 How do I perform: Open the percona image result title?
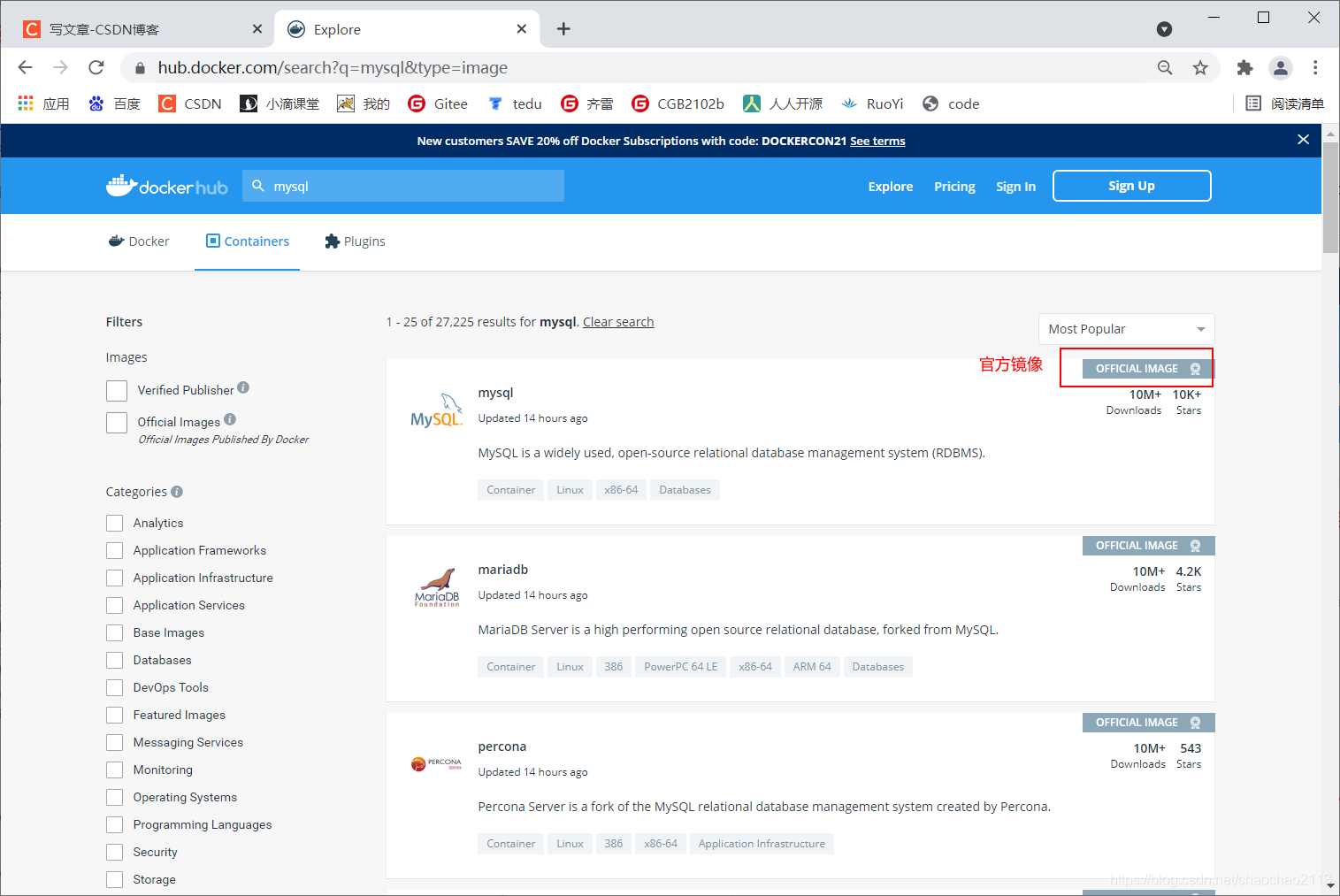[502, 747]
